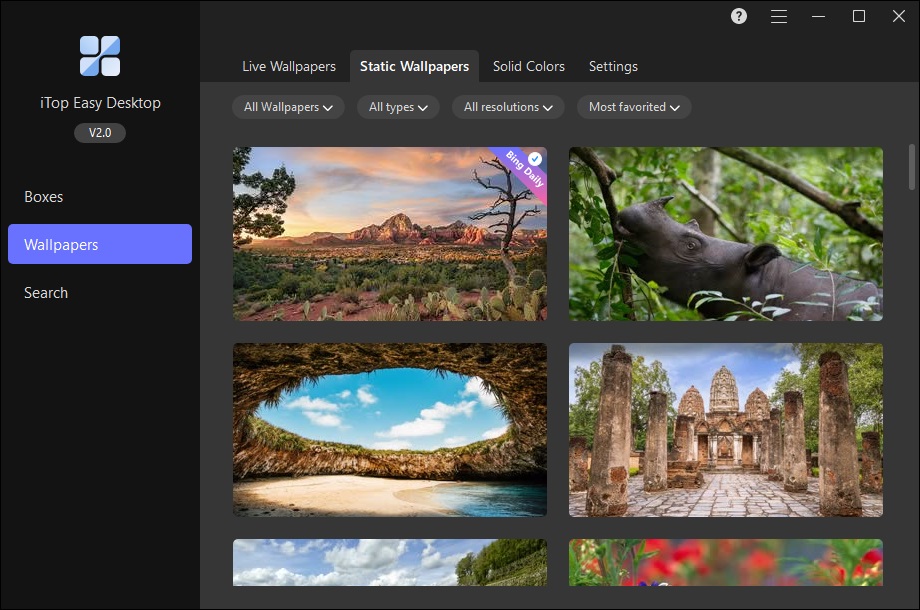Open the Settings tab

click(613, 66)
